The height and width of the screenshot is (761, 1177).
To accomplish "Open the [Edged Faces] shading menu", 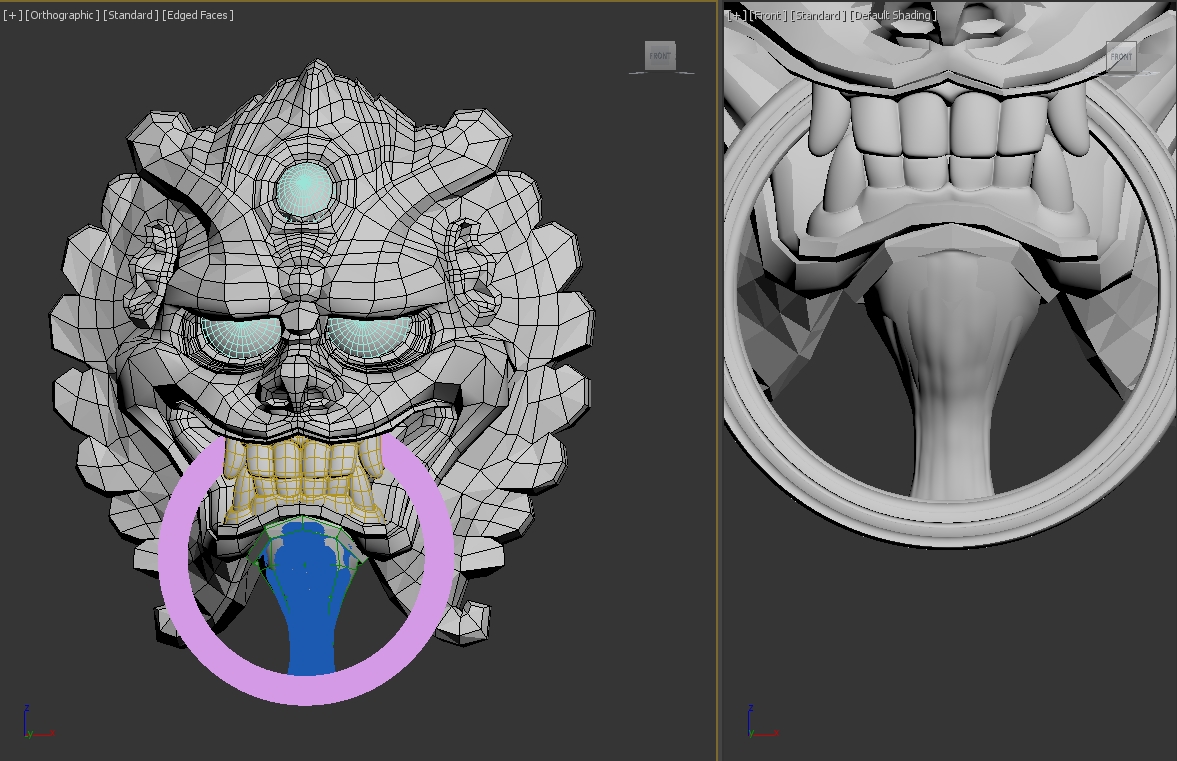I will (x=198, y=15).
